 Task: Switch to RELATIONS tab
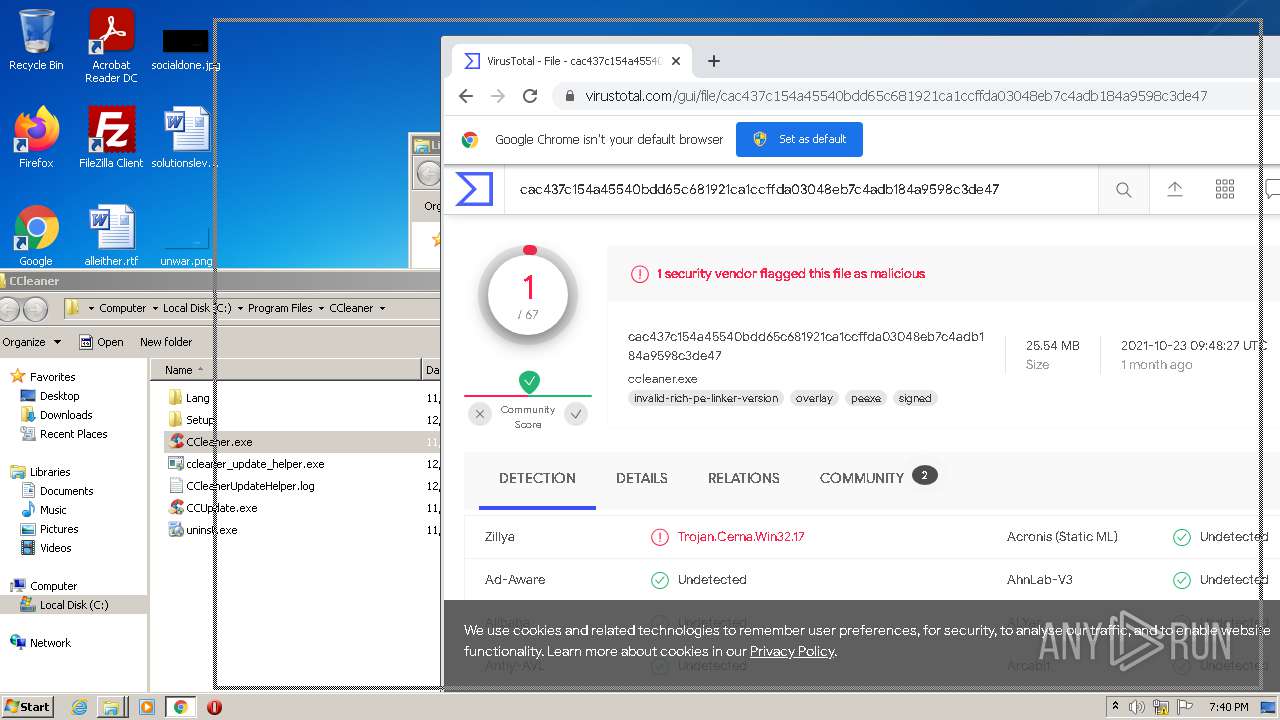click(744, 478)
